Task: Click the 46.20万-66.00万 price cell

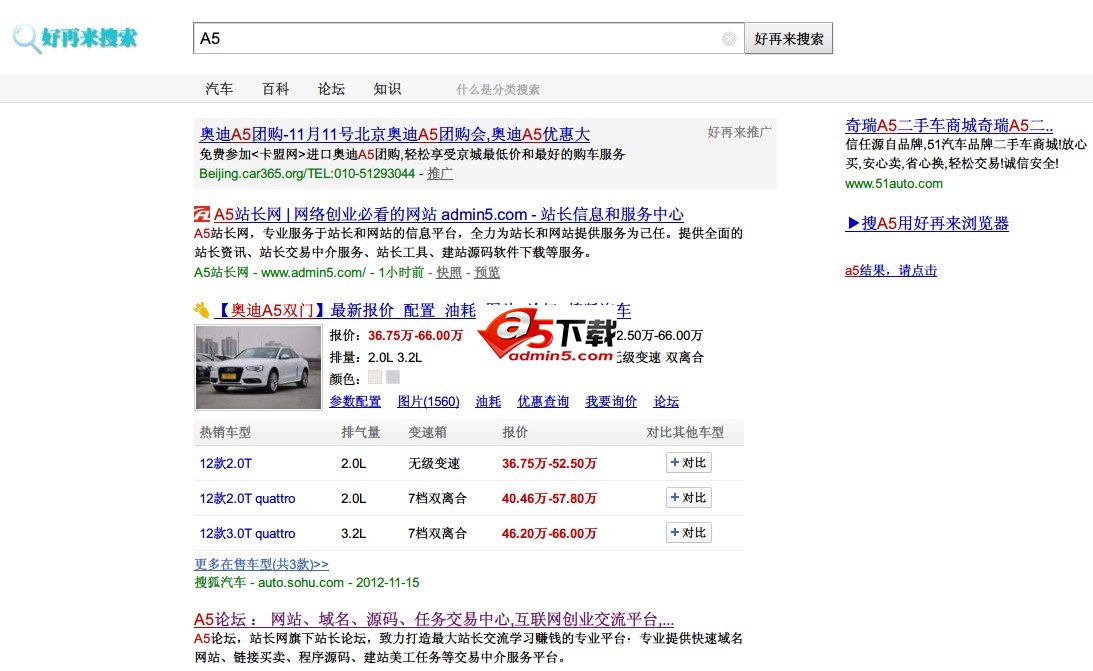Action: 549,533
